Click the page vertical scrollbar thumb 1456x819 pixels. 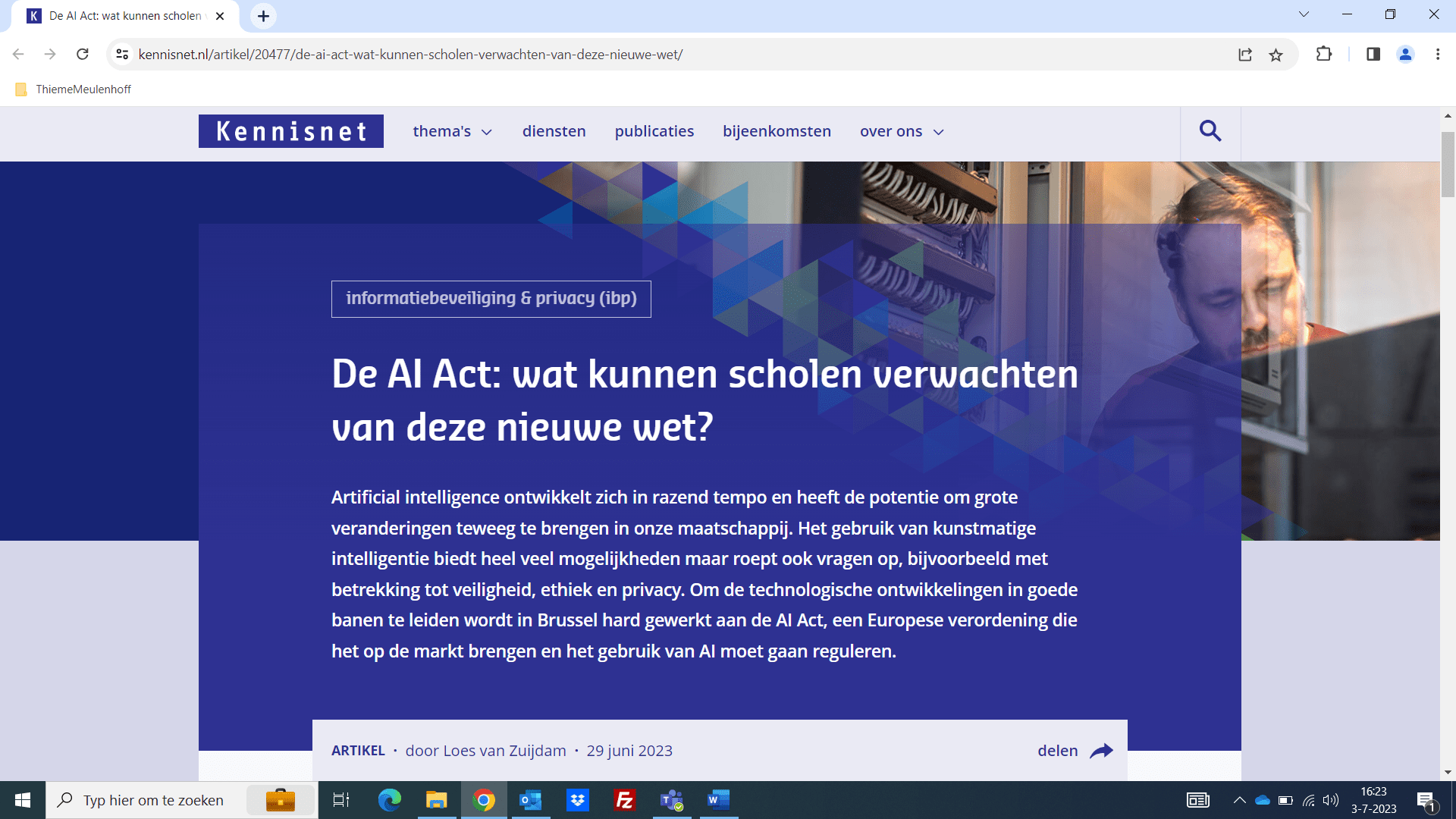tap(1448, 165)
